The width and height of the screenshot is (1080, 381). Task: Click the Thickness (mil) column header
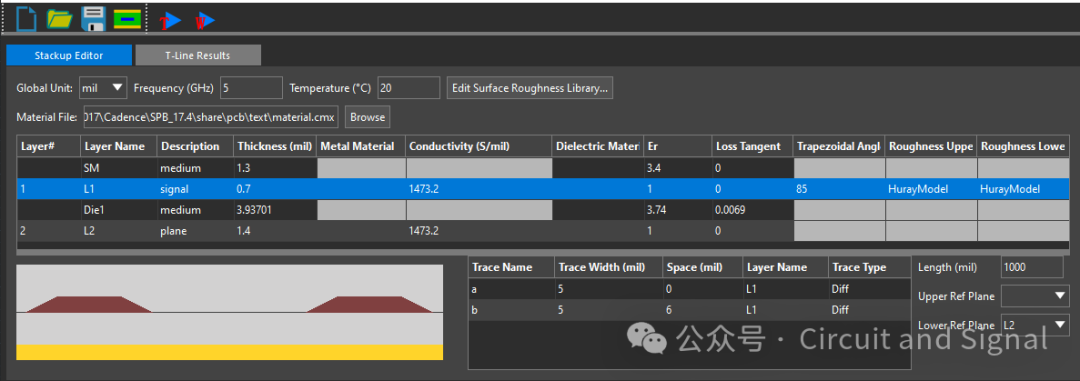274,146
